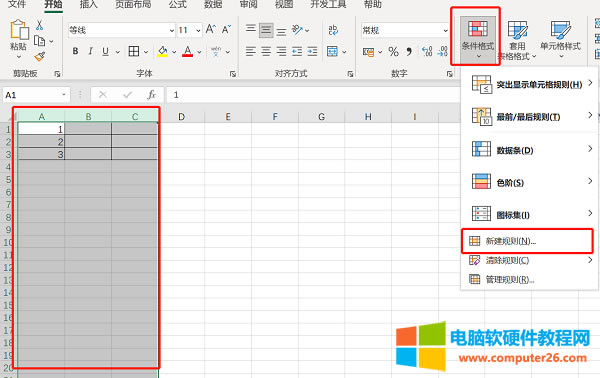Click the Wrap text (ab) icon

(x=333, y=30)
